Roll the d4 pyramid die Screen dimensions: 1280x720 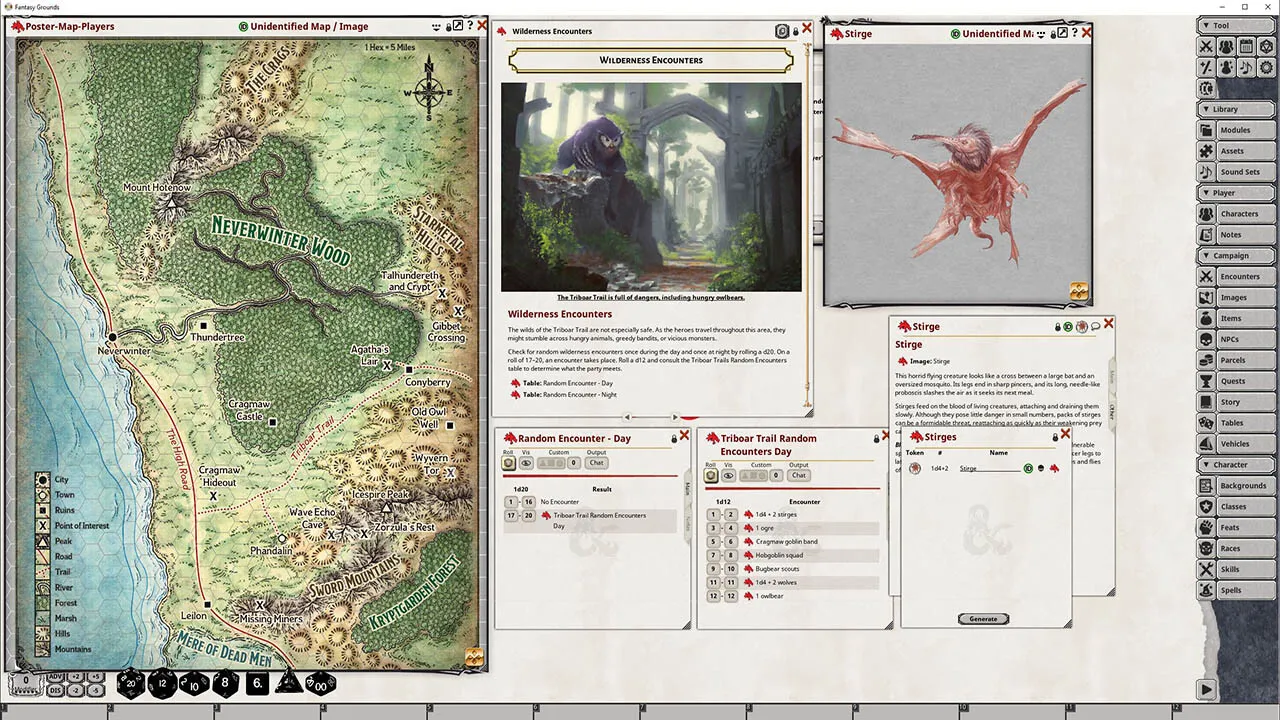click(x=289, y=684)
